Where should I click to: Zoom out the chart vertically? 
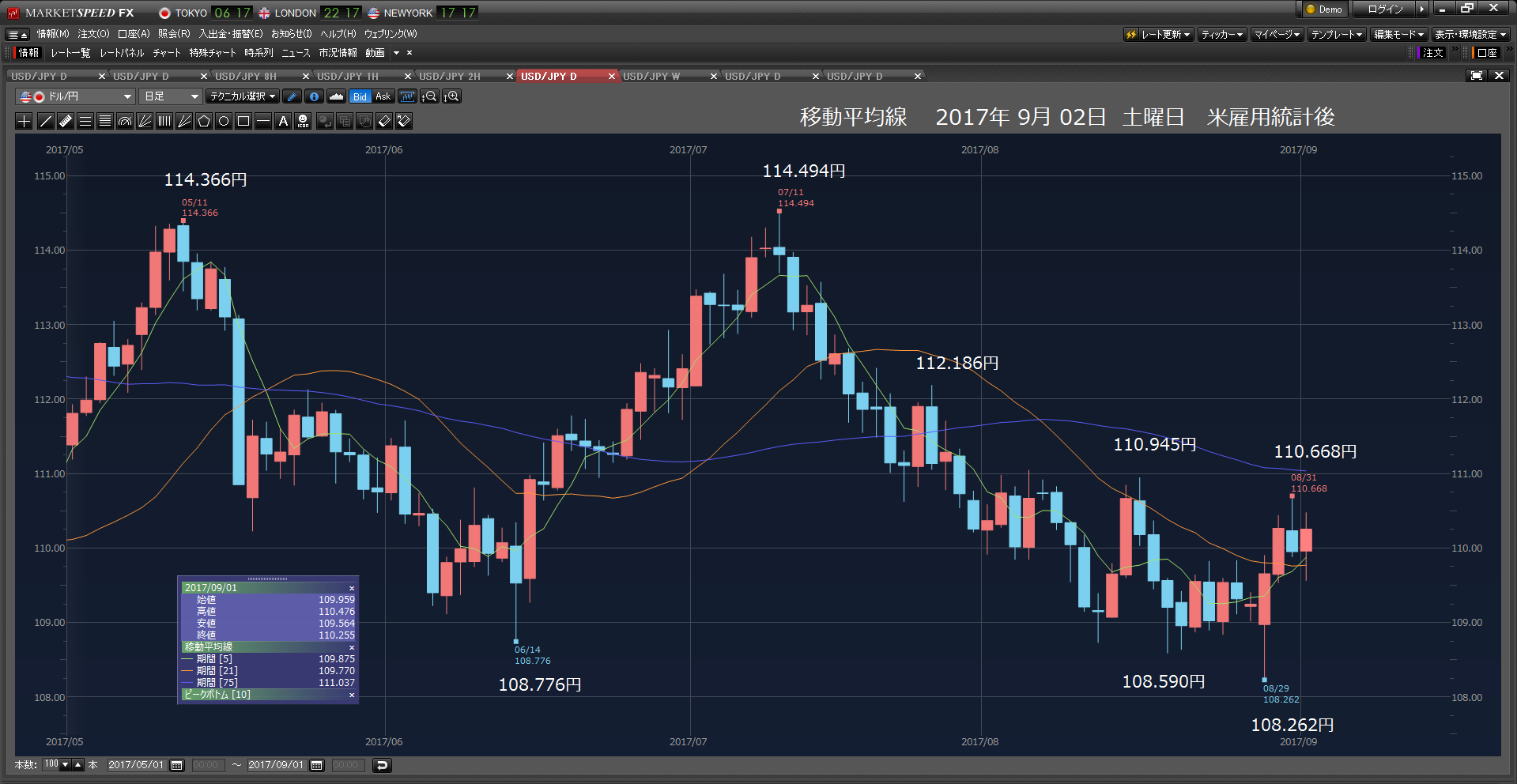coord(429,96)
